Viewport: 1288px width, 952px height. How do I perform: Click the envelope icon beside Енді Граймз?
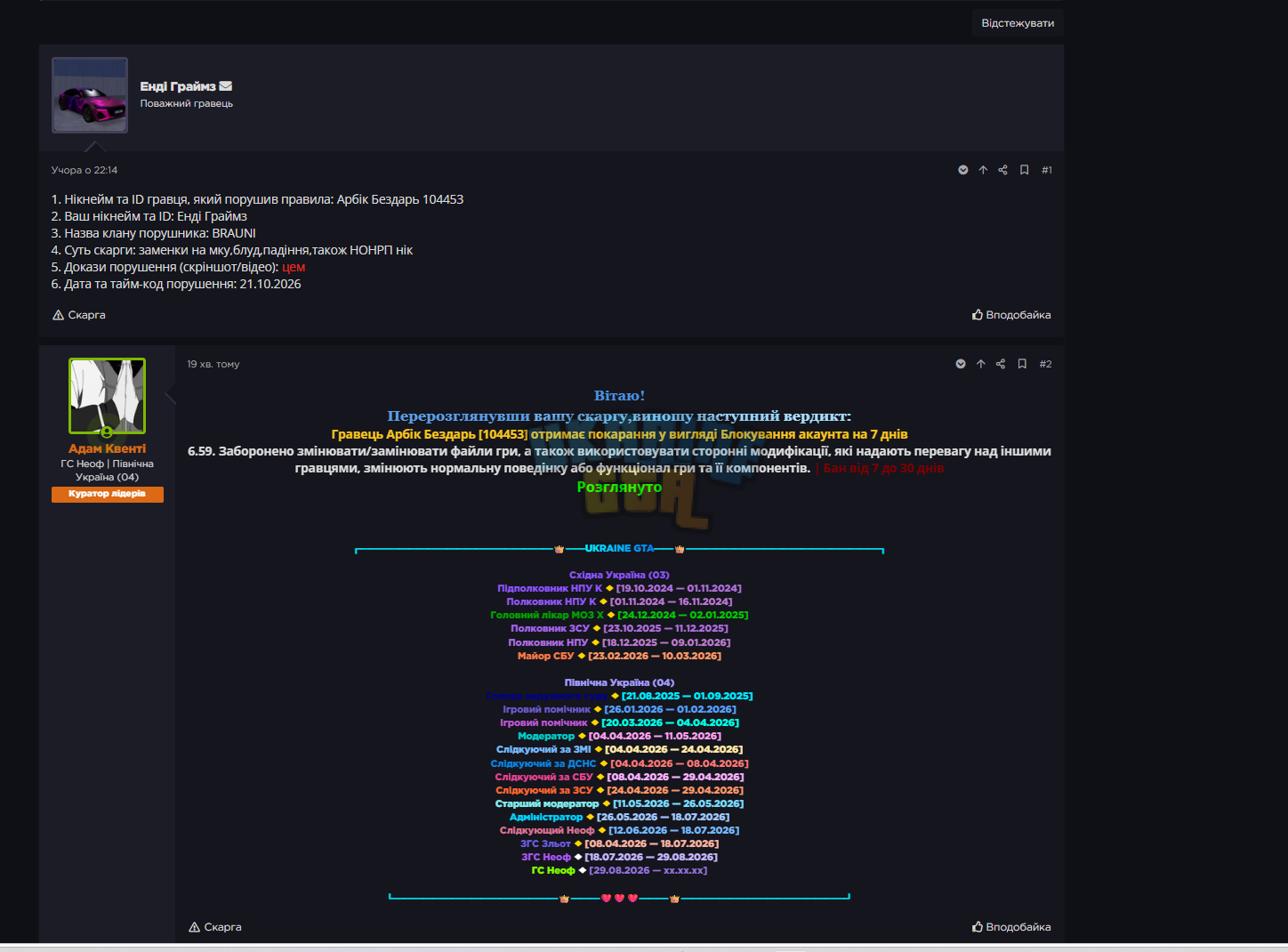click(x=226, y=86)
